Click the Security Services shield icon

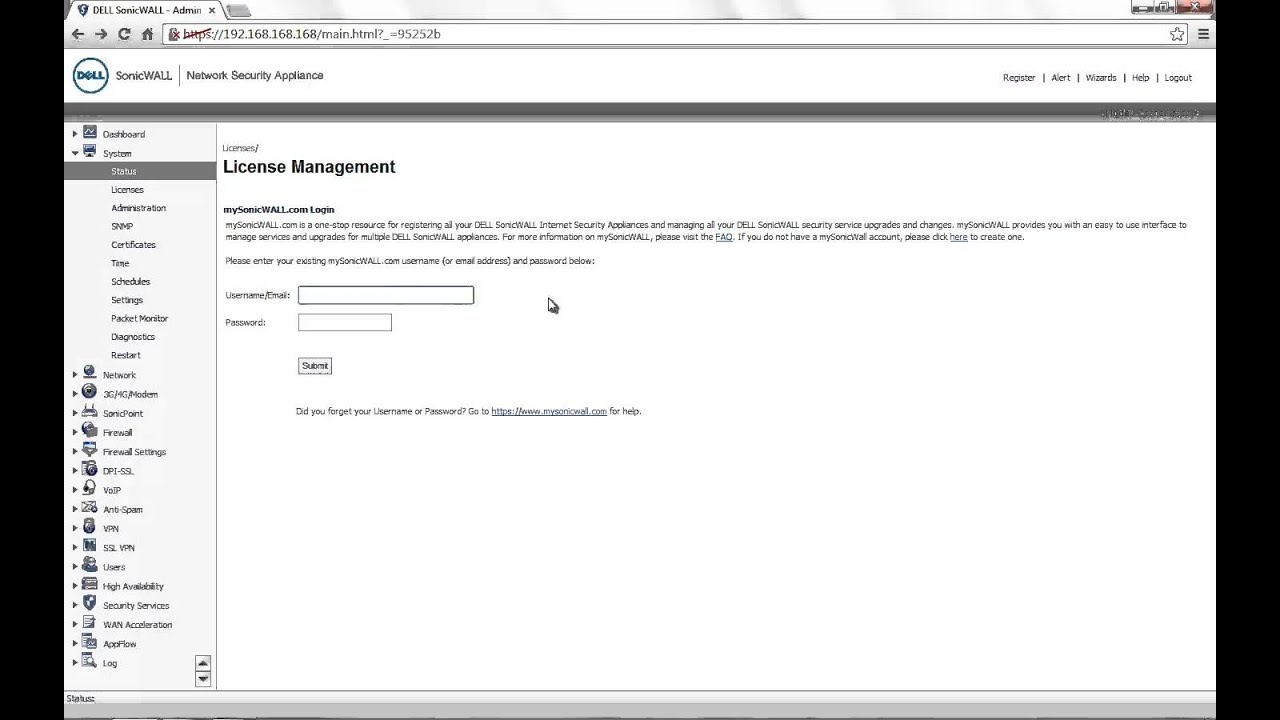click(x=89, y=605)
